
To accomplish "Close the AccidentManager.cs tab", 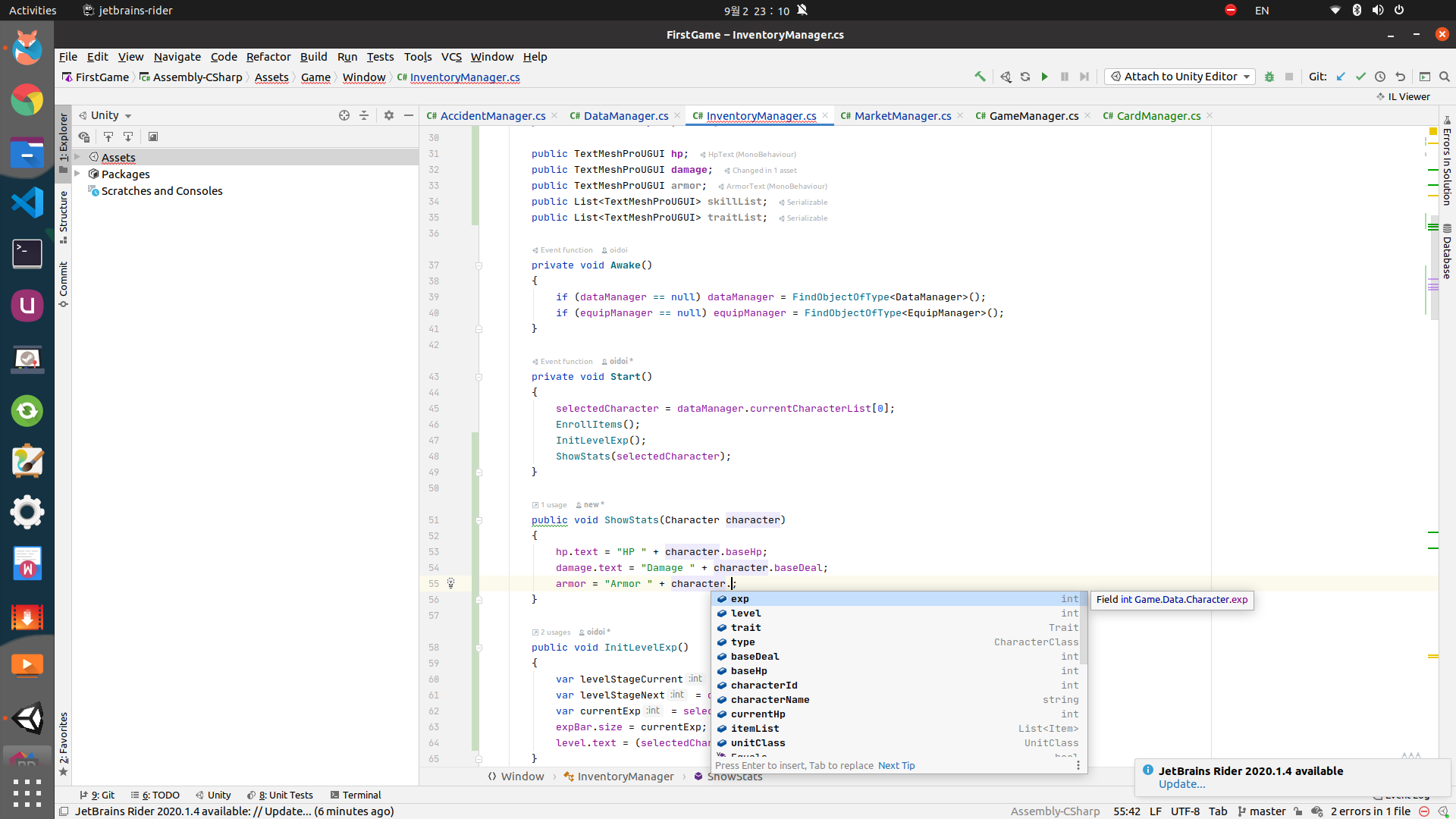I will pyautogui.click(x=554, y=116).
